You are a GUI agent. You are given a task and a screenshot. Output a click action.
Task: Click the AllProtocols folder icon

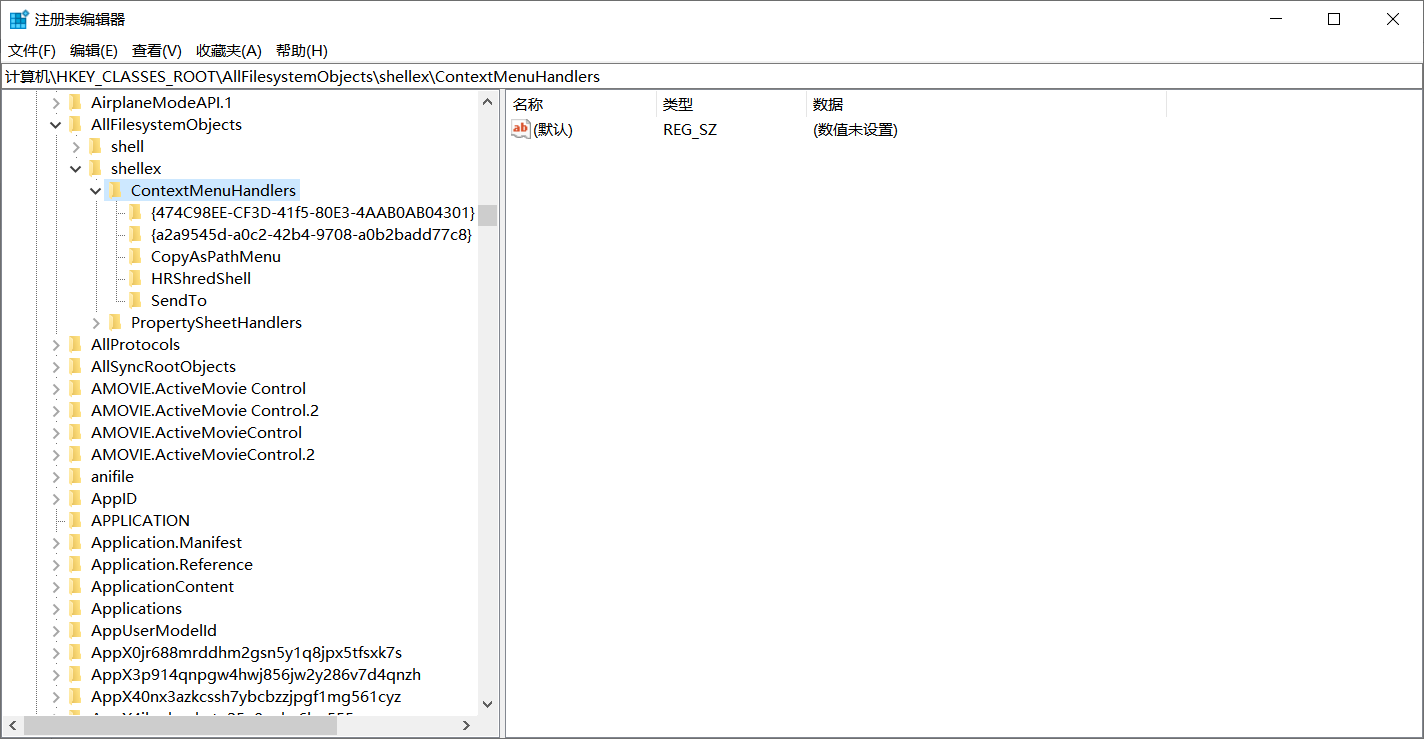pyautogui.click(x=75, y=344)
